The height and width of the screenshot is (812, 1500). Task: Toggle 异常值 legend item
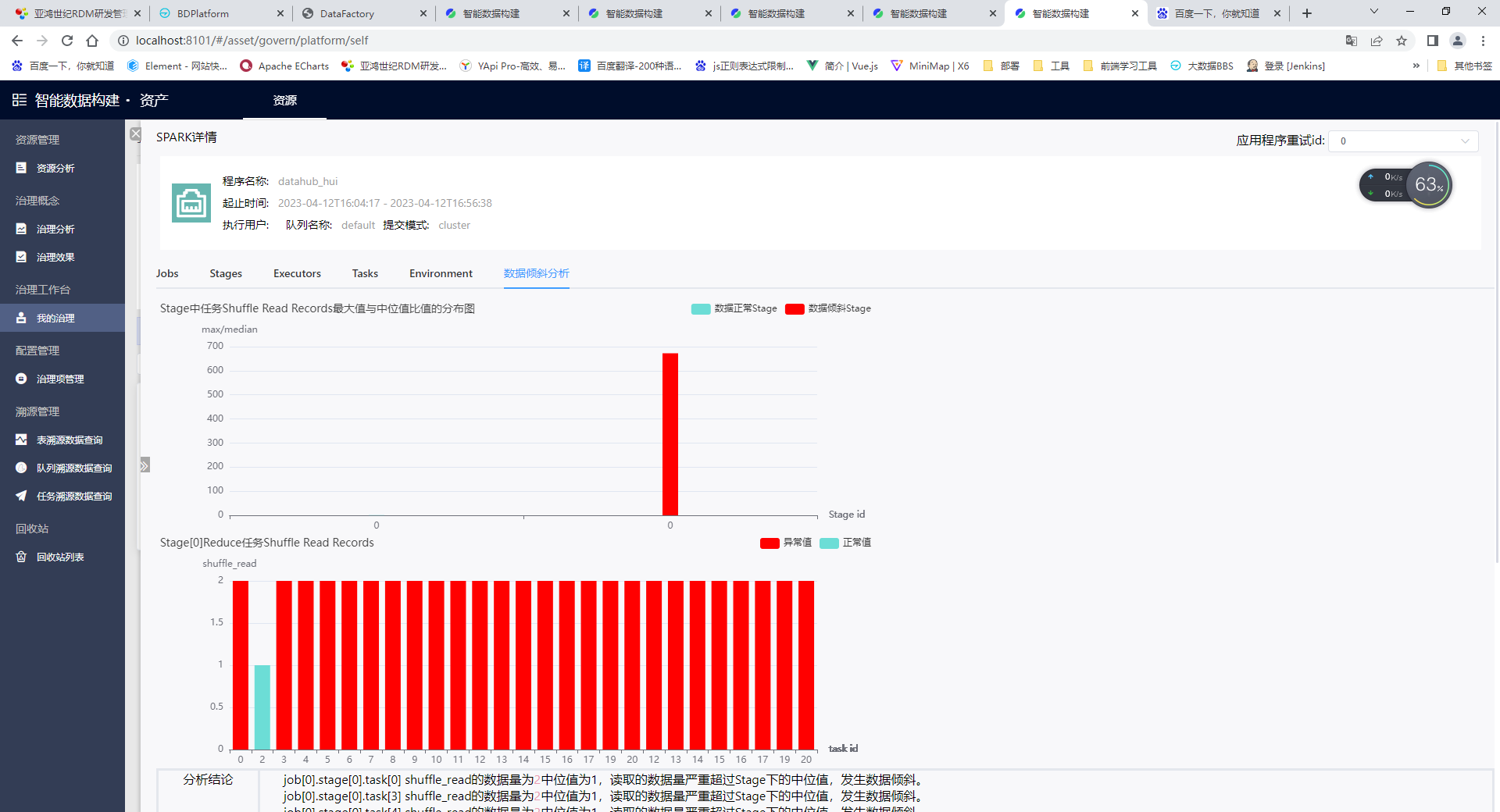[x=786, y=543]
